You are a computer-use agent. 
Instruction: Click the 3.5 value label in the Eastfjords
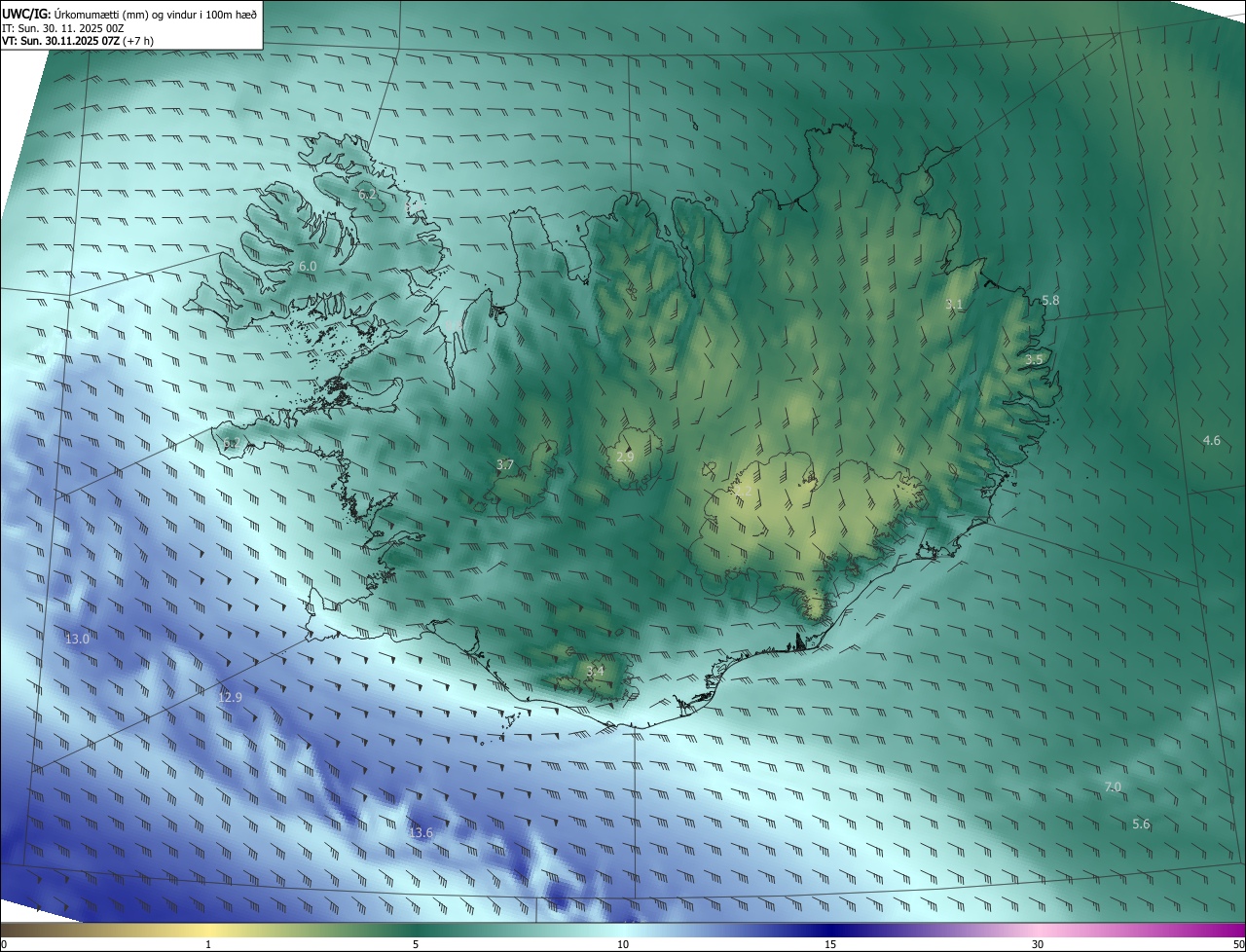click(x=1034, y=359)
